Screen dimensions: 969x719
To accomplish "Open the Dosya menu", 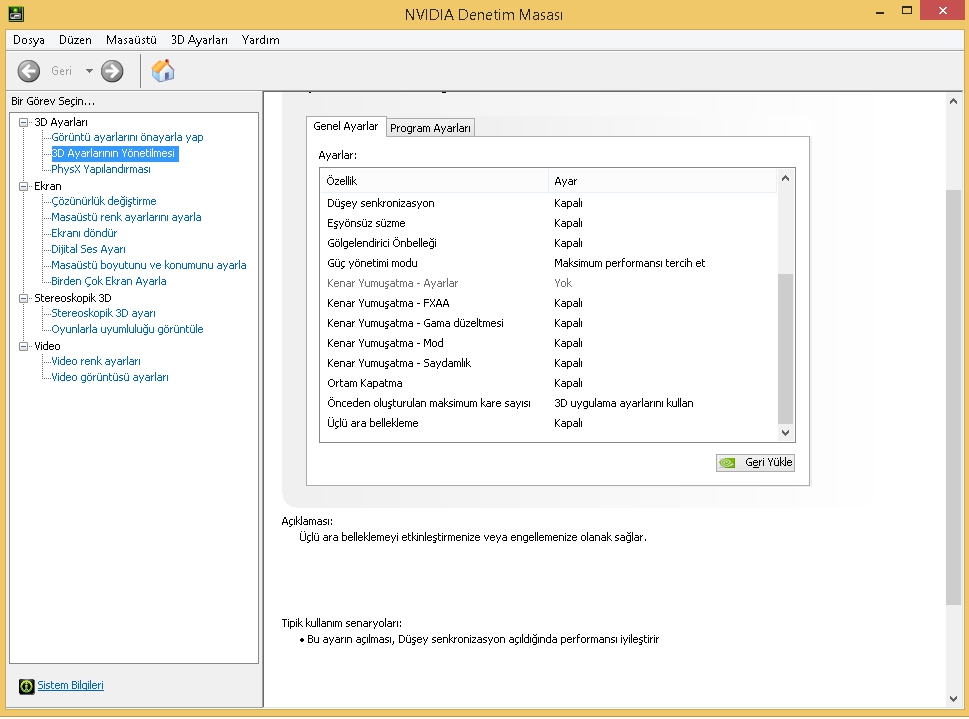I will coord(28,40).
